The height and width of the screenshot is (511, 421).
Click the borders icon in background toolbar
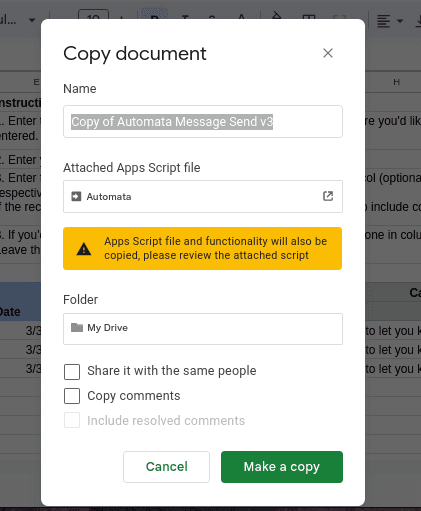pyautogui.click(x=308, y=17)
